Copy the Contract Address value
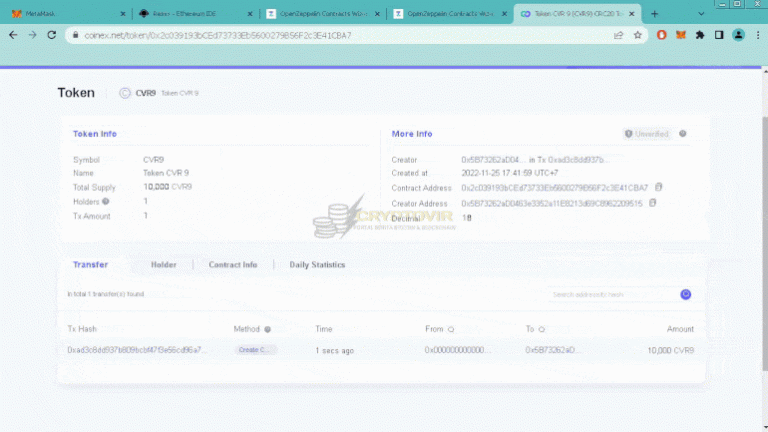The height and width of the screenshot is (432, 768). pyautogui.click(x=658, y=187)
